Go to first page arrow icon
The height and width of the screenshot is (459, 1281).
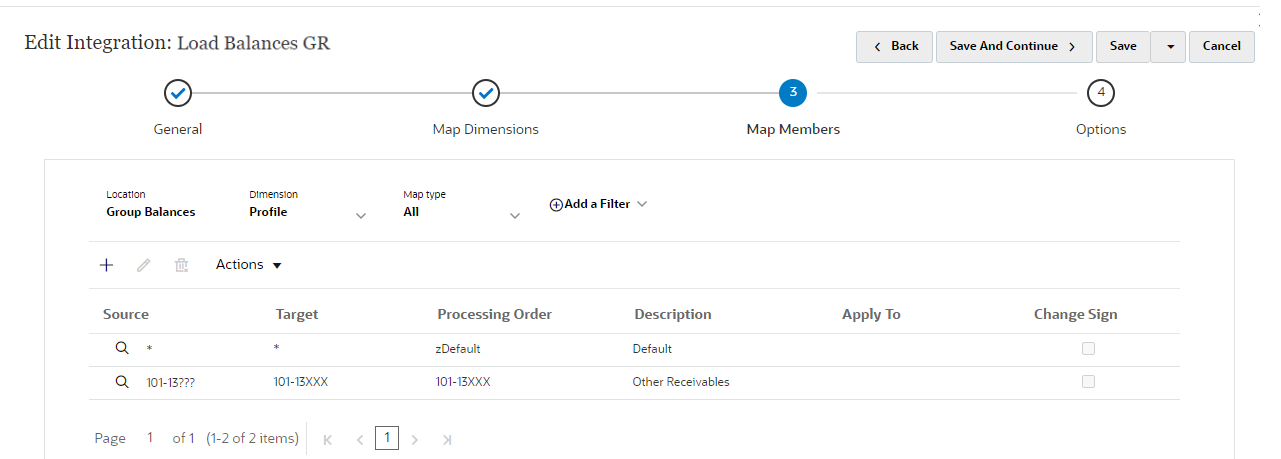coord(327,439)
